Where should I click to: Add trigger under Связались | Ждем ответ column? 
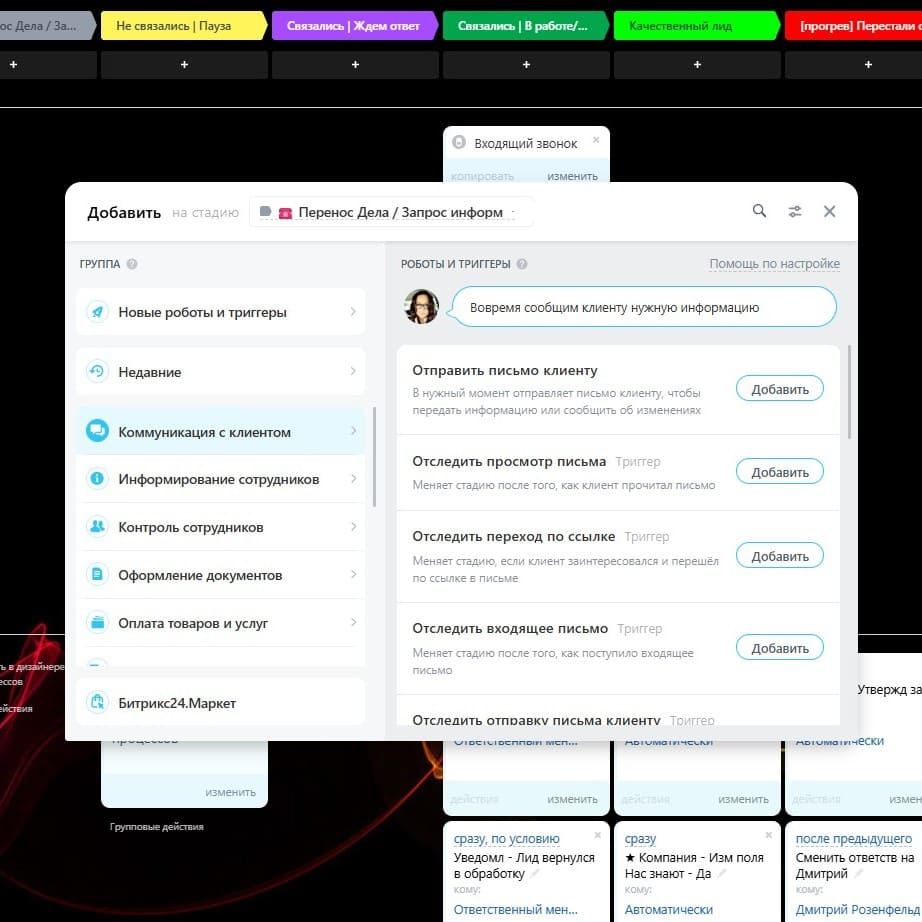point(355,65)
